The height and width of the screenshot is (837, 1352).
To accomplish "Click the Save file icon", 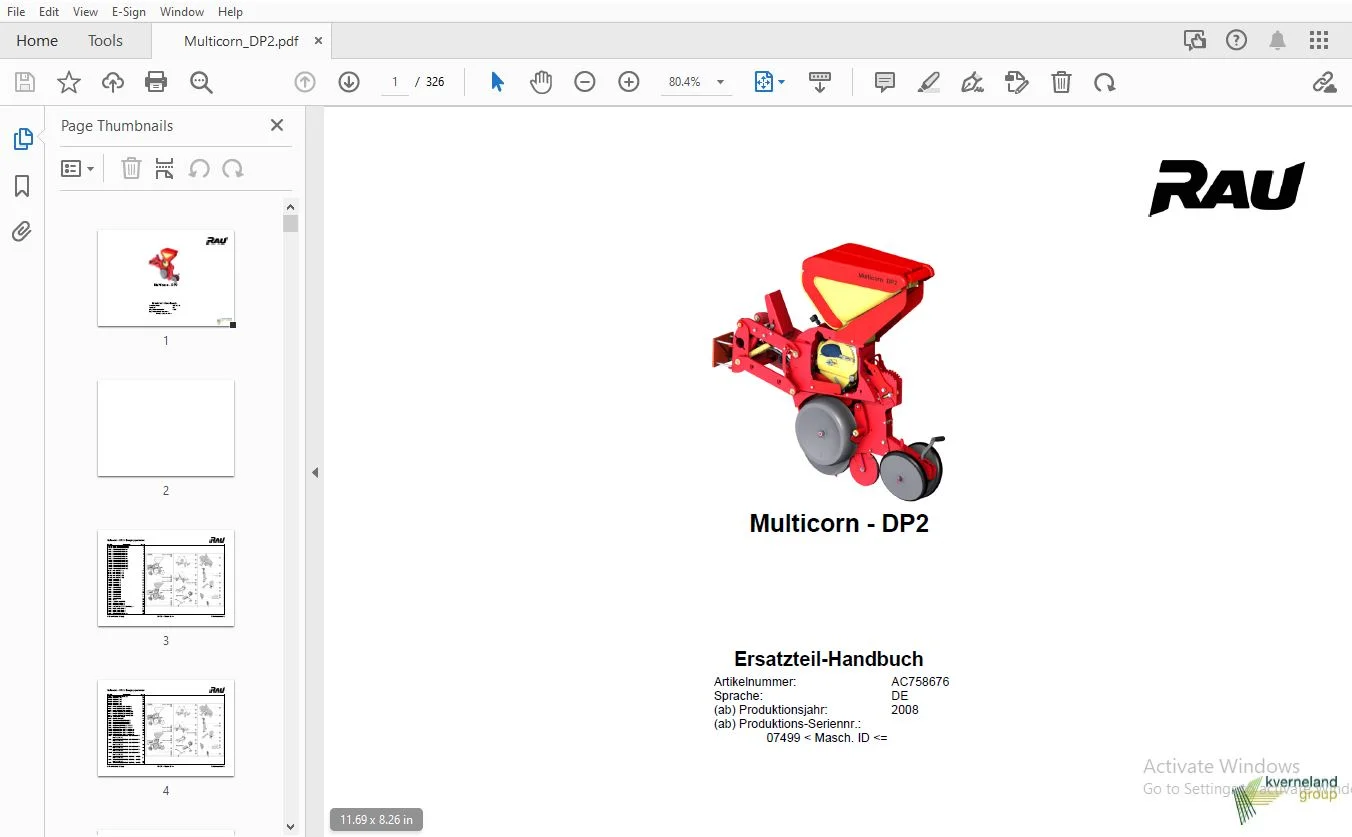I will click(x=25, y=82).
